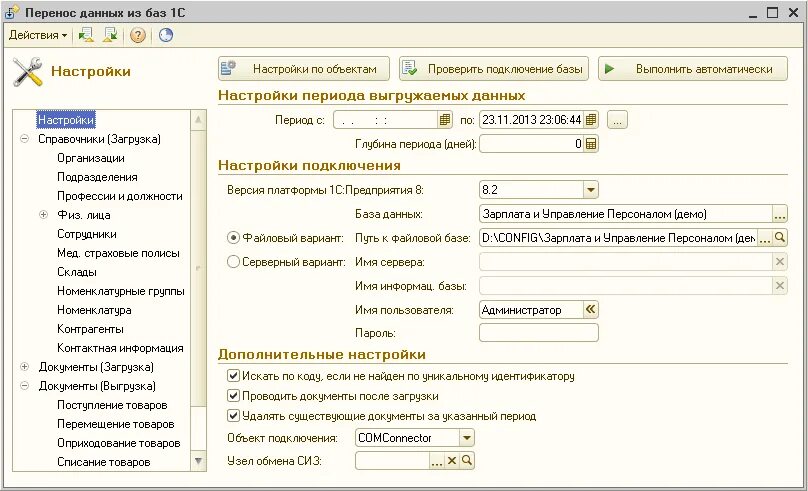Clear the Имя сервера field
The image size is (808, 491).
pyautogui.click(x=780, y=262)
